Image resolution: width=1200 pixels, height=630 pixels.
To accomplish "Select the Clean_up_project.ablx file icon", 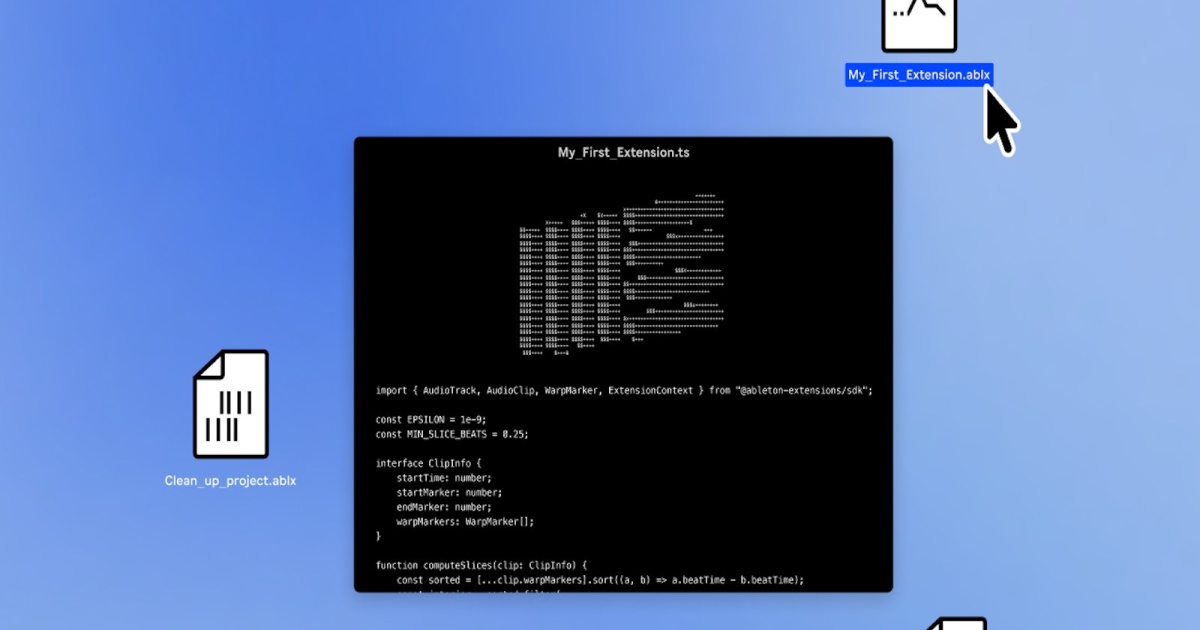I will pyautogui.click(x=231, y=404).
